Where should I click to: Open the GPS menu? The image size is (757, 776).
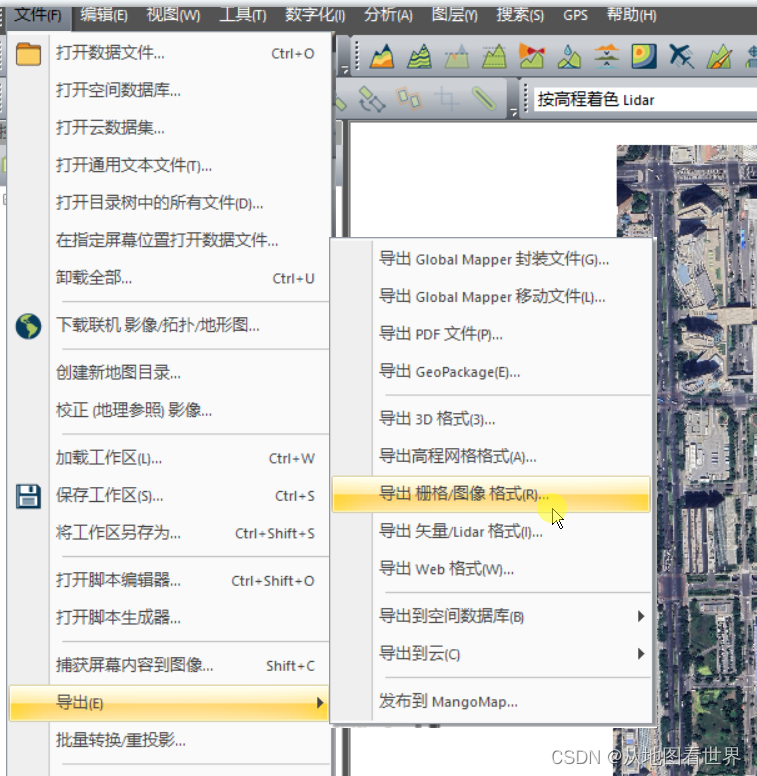(x=575, y=16)
